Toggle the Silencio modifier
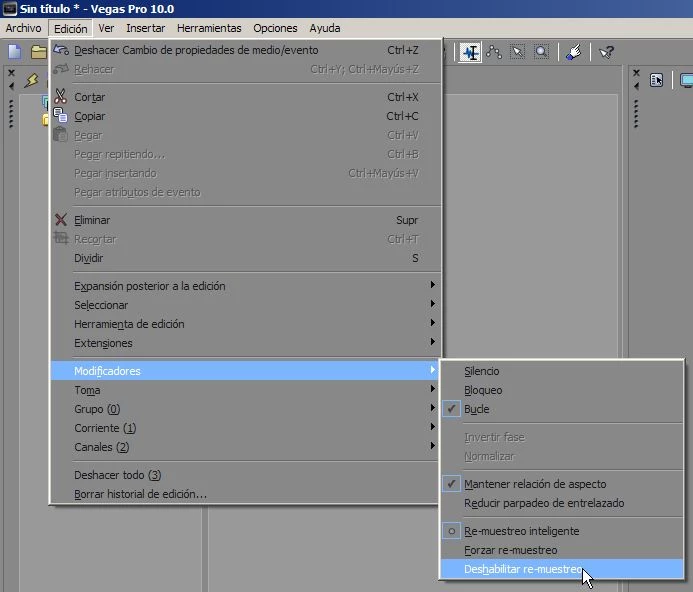Screen dimensions: 693x592 pyautogui.click(x=562, y=371)
